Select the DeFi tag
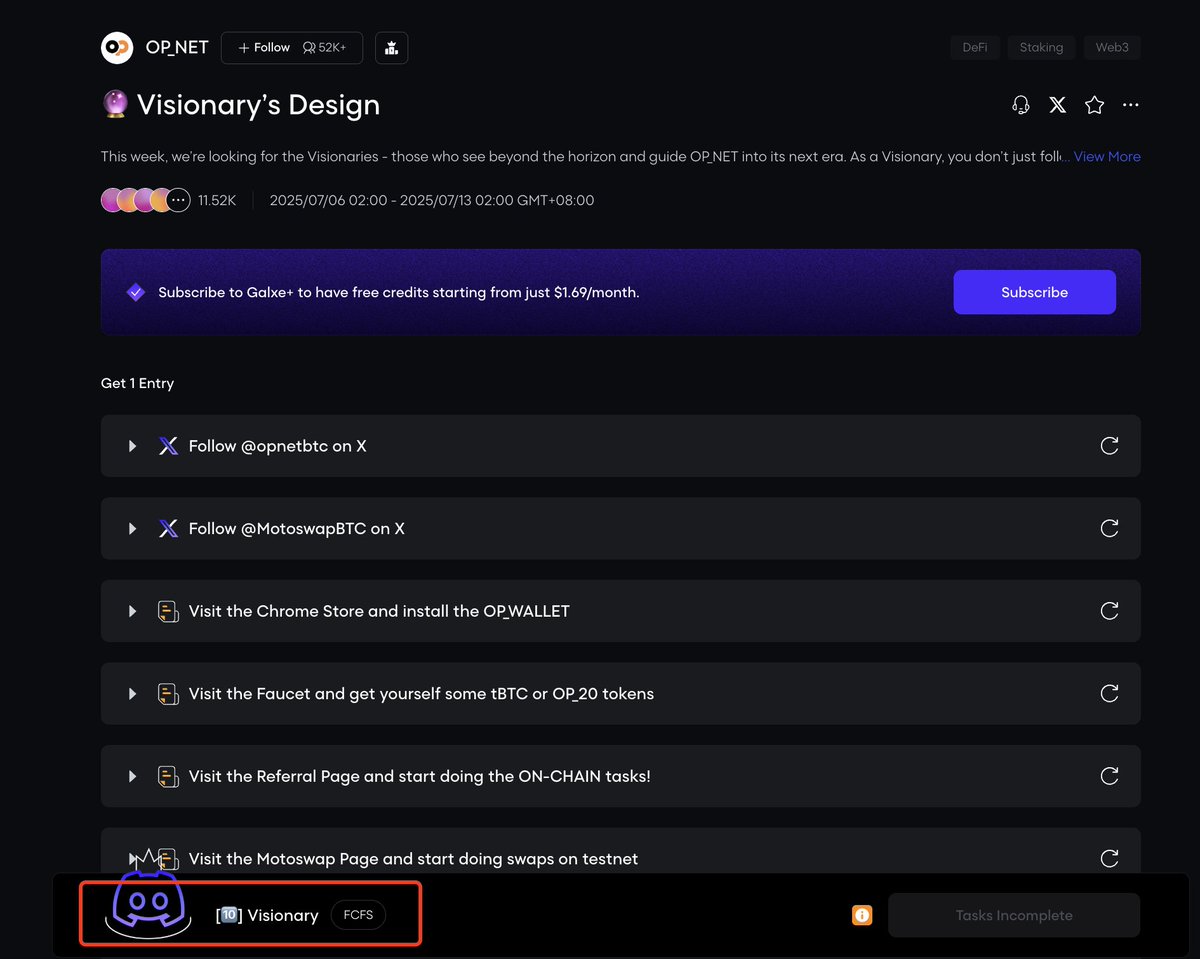The height and width of the screenshot is (959, 1200). [x=974, y=47]
